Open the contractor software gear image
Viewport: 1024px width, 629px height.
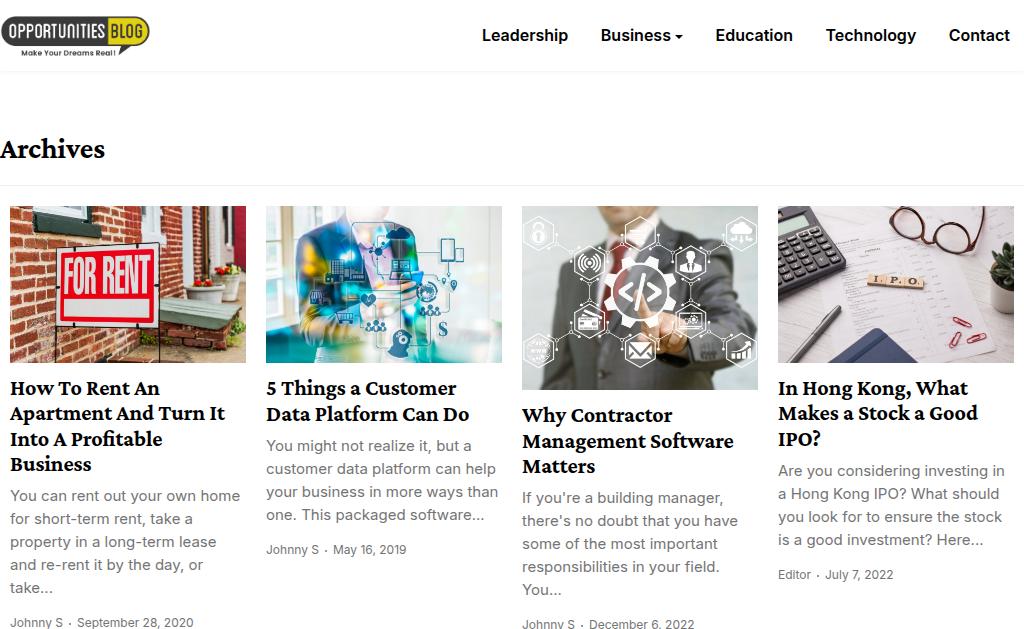pyautogui.click(x=640, y=297)
